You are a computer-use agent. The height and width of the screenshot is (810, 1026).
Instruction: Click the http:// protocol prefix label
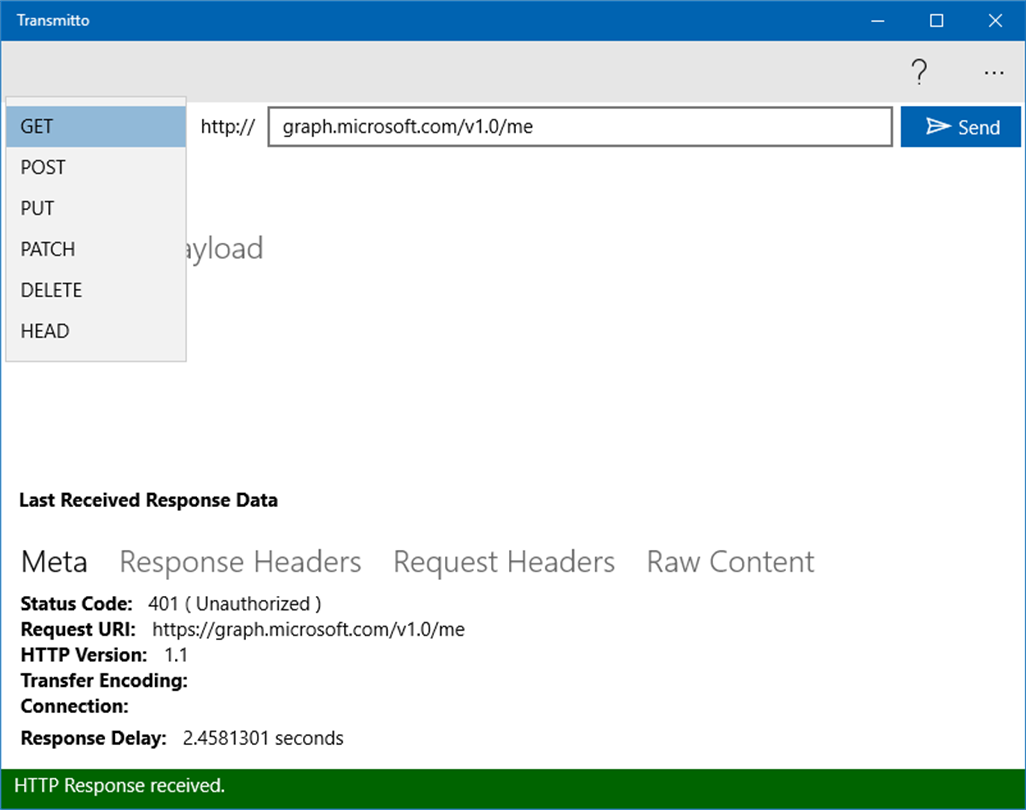[227, 127]
